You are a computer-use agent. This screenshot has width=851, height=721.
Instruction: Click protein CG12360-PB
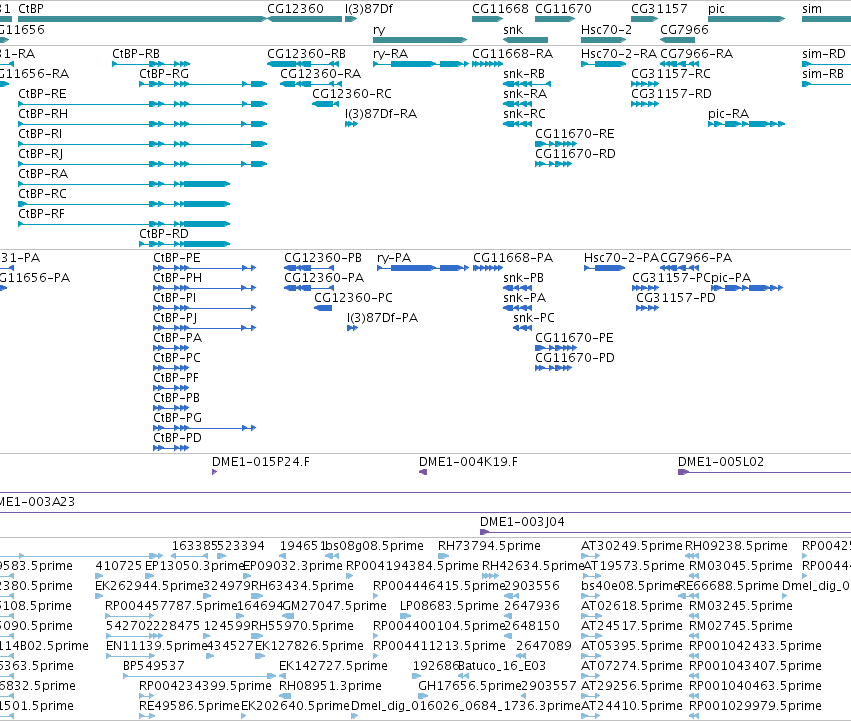pos(309,268)
